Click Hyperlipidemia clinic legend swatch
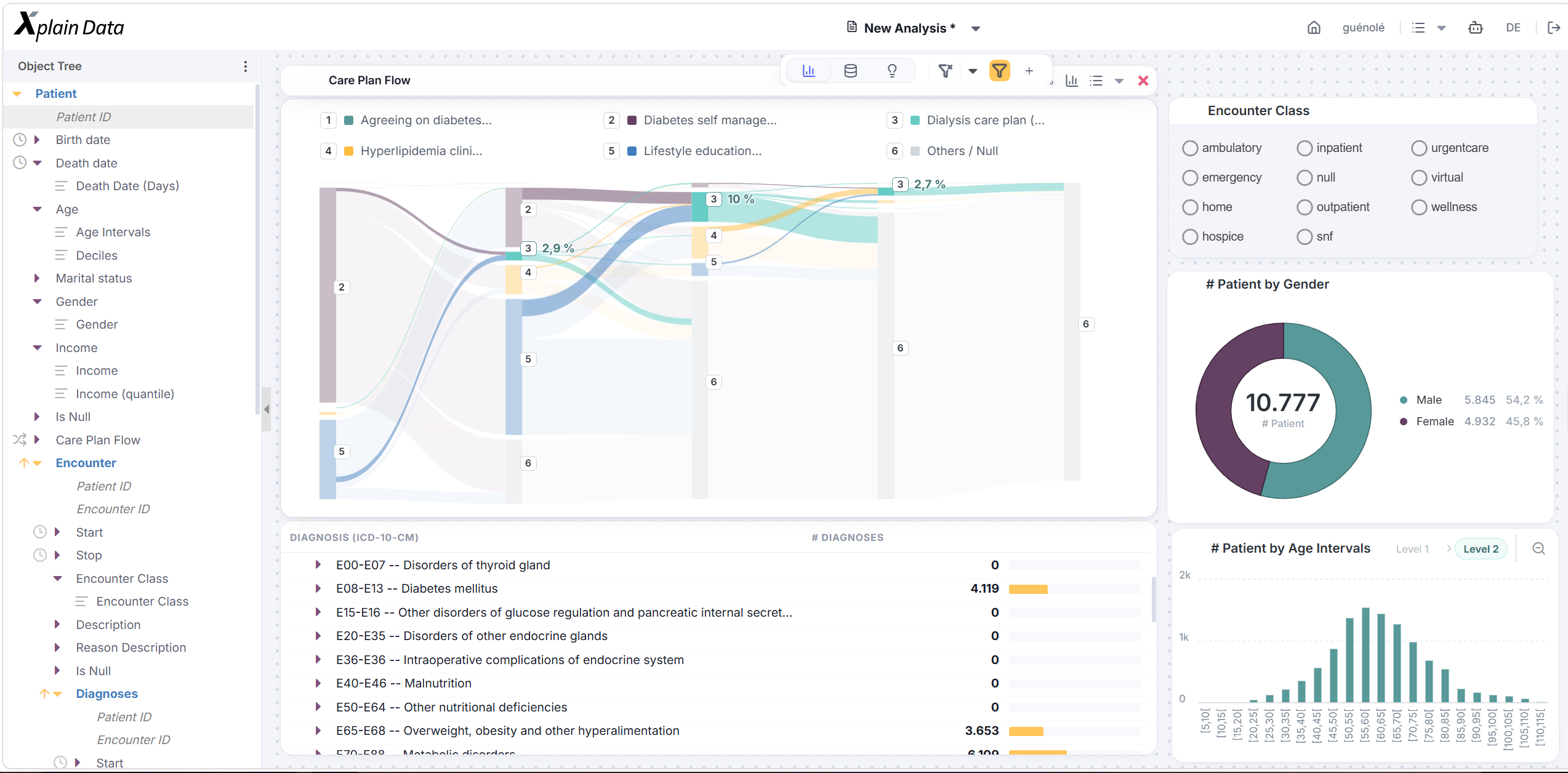The image size is (1568, 773). click(x=348, y=151)
